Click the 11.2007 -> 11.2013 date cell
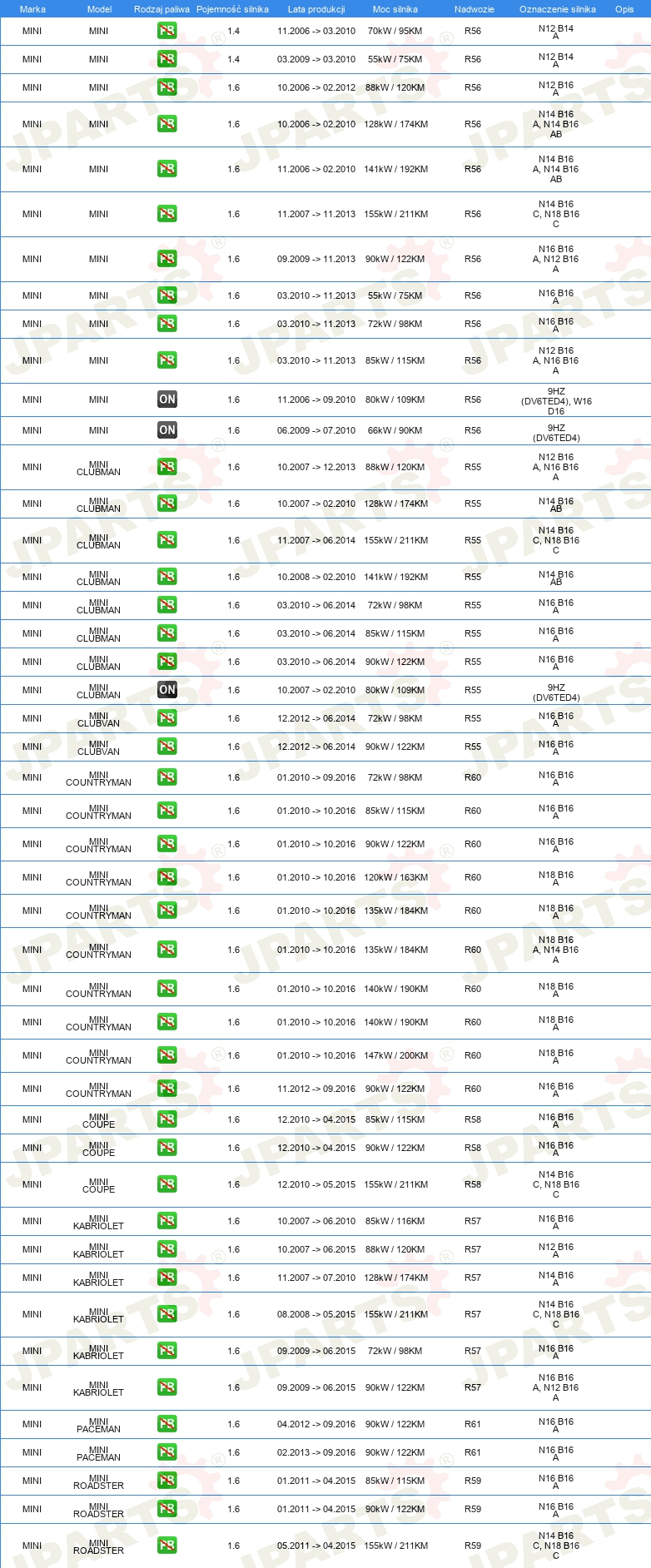 point(316,214)
